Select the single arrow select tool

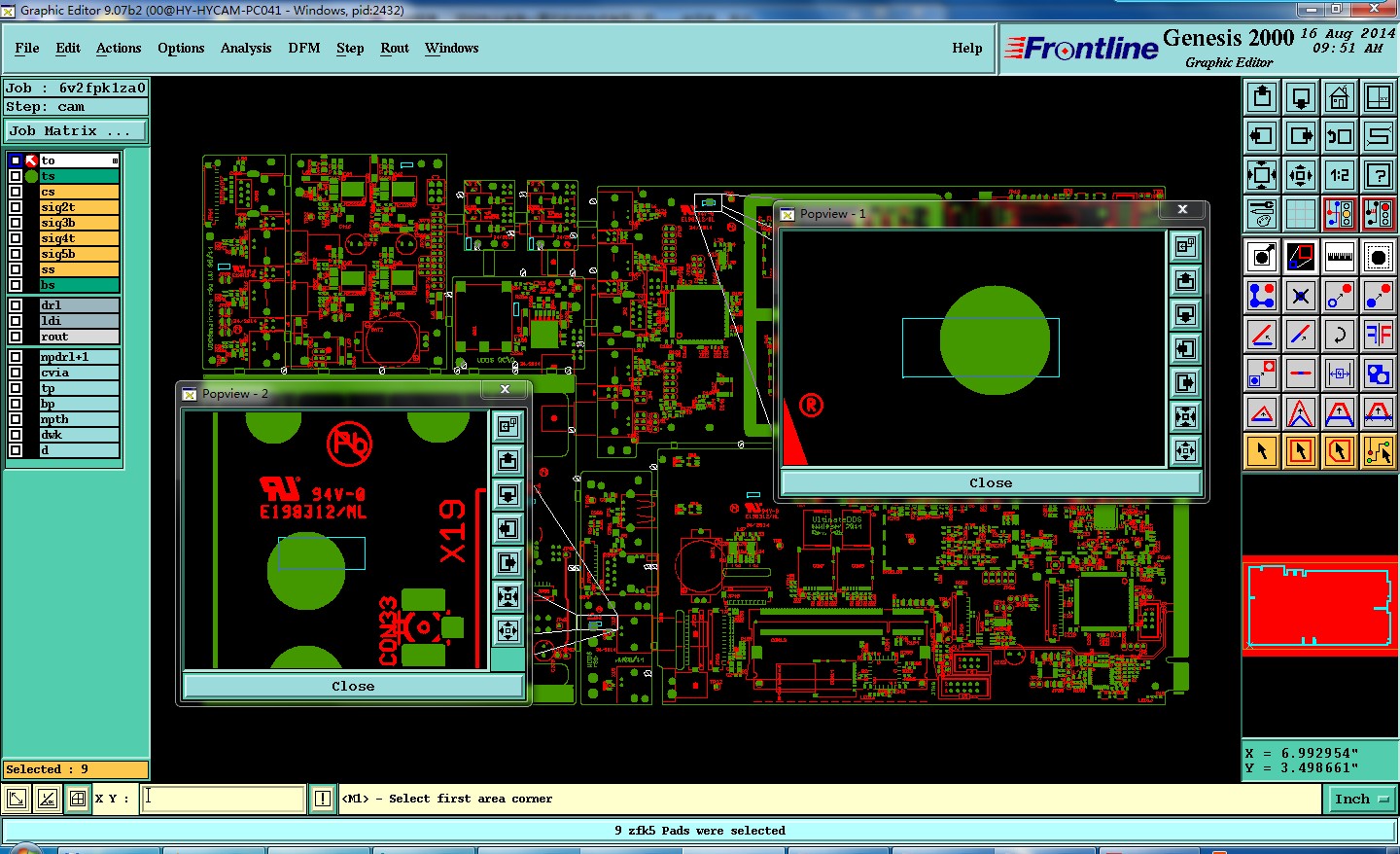pyautogui.click(x=1262, y=450)
